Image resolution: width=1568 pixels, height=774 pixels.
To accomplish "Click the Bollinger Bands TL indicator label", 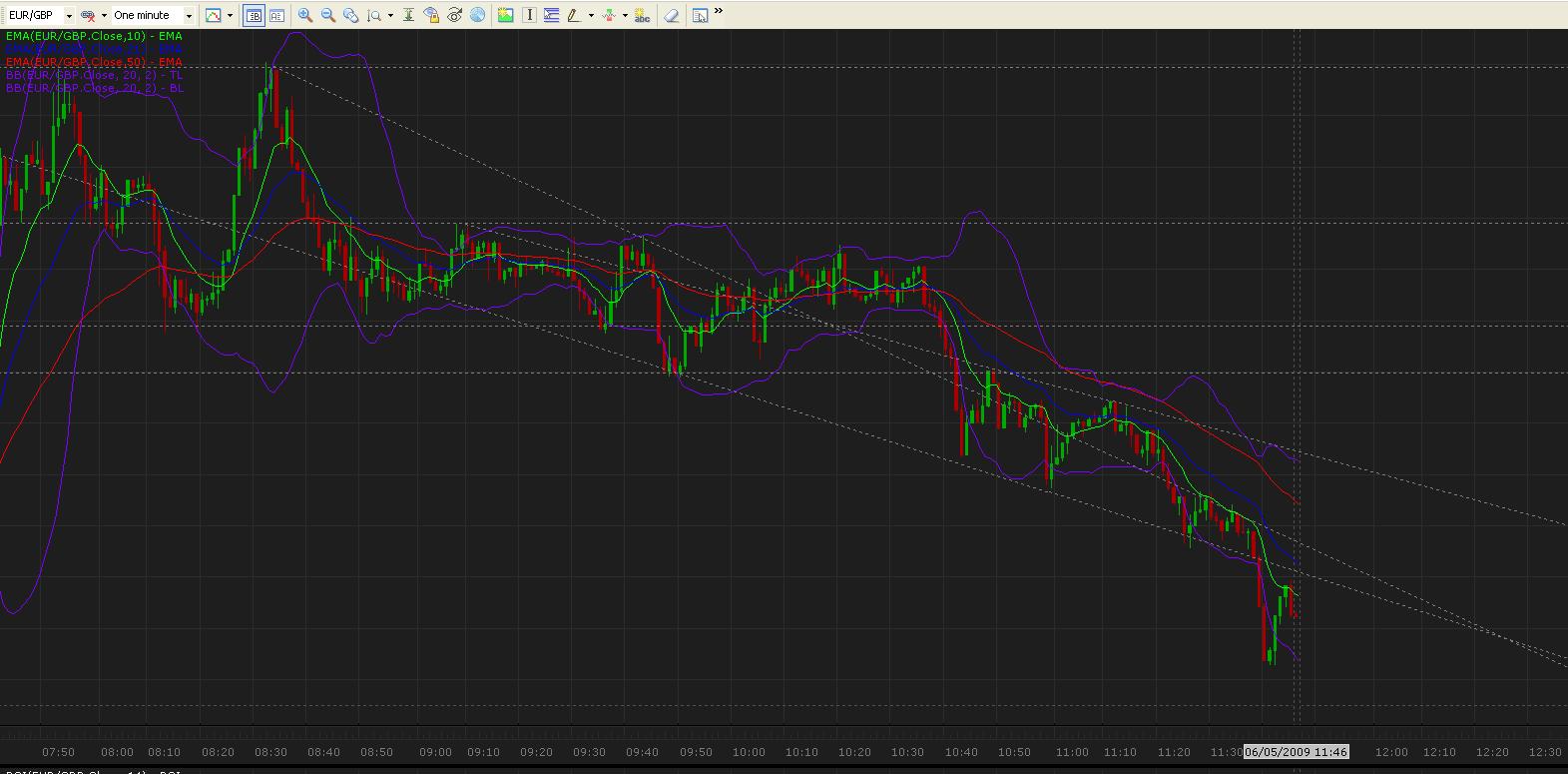I will pyautogui.click(x=94, y=75).
